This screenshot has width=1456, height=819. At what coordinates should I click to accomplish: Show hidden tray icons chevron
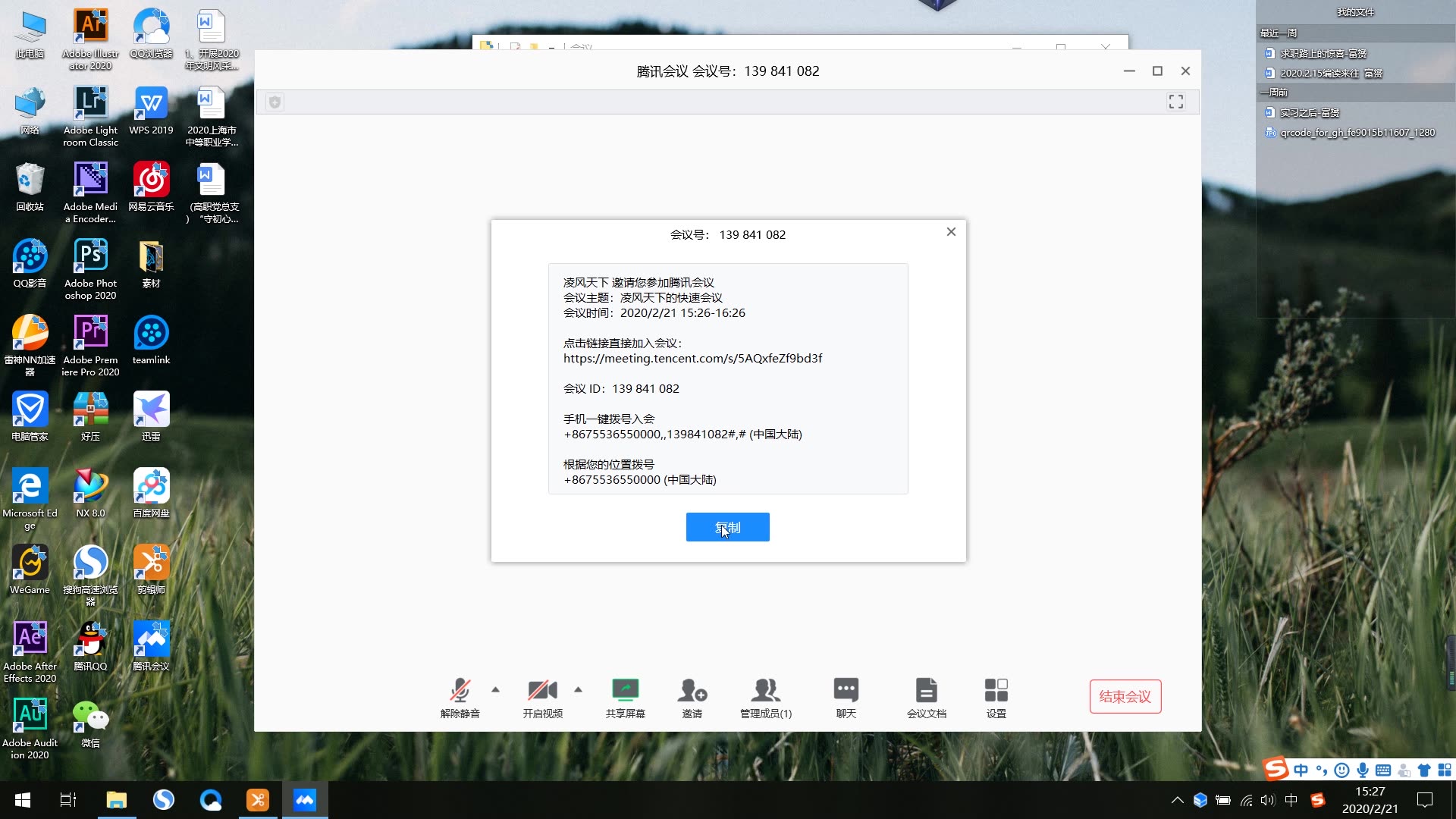pyautogui.click(x=1177, y=800)
